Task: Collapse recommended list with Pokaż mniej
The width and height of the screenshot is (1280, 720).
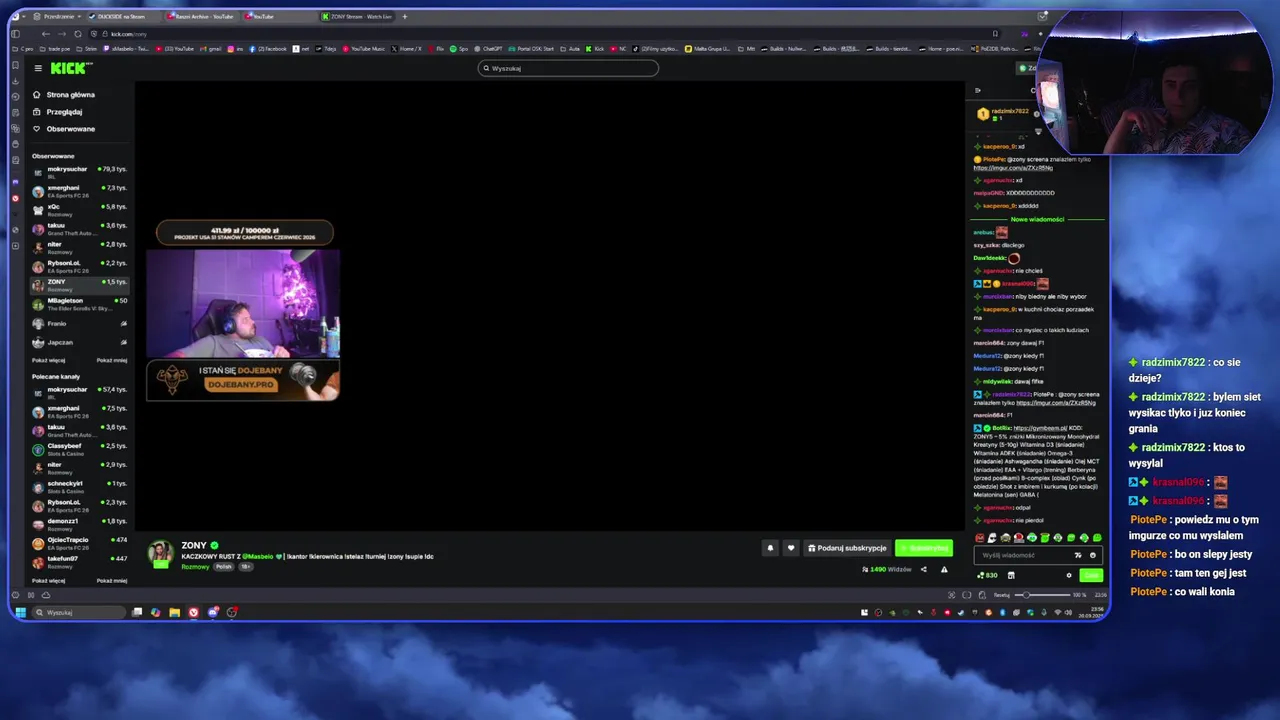Action: pos(112,581)
